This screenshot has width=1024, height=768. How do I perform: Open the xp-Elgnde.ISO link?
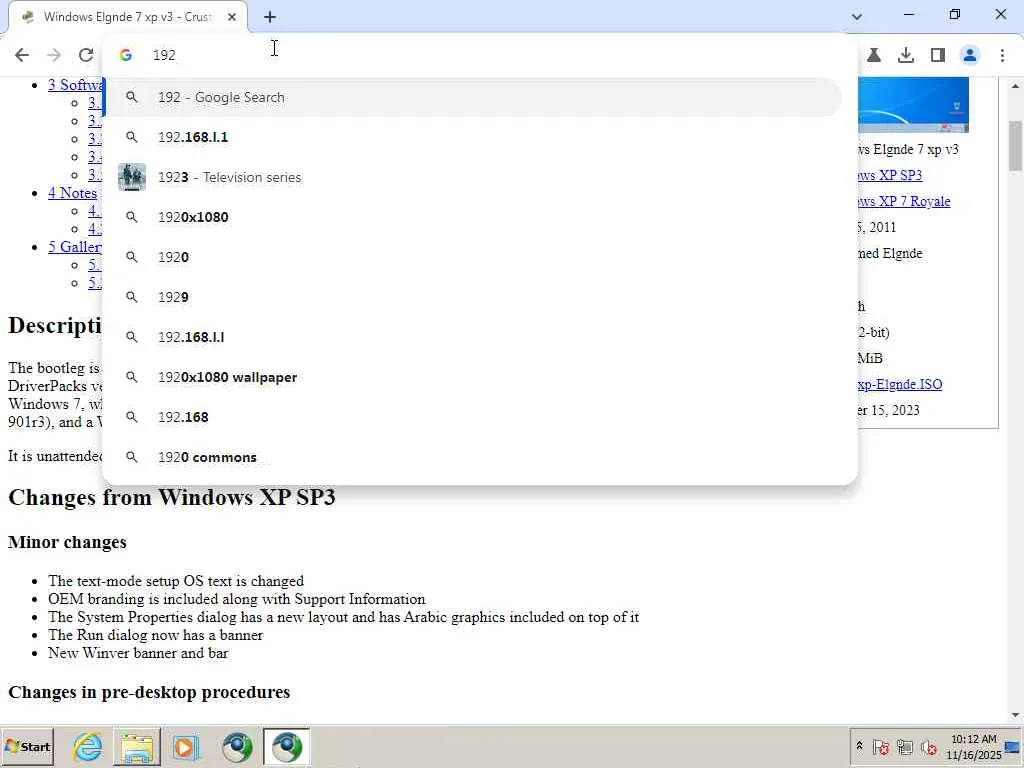tap(900, 384)
